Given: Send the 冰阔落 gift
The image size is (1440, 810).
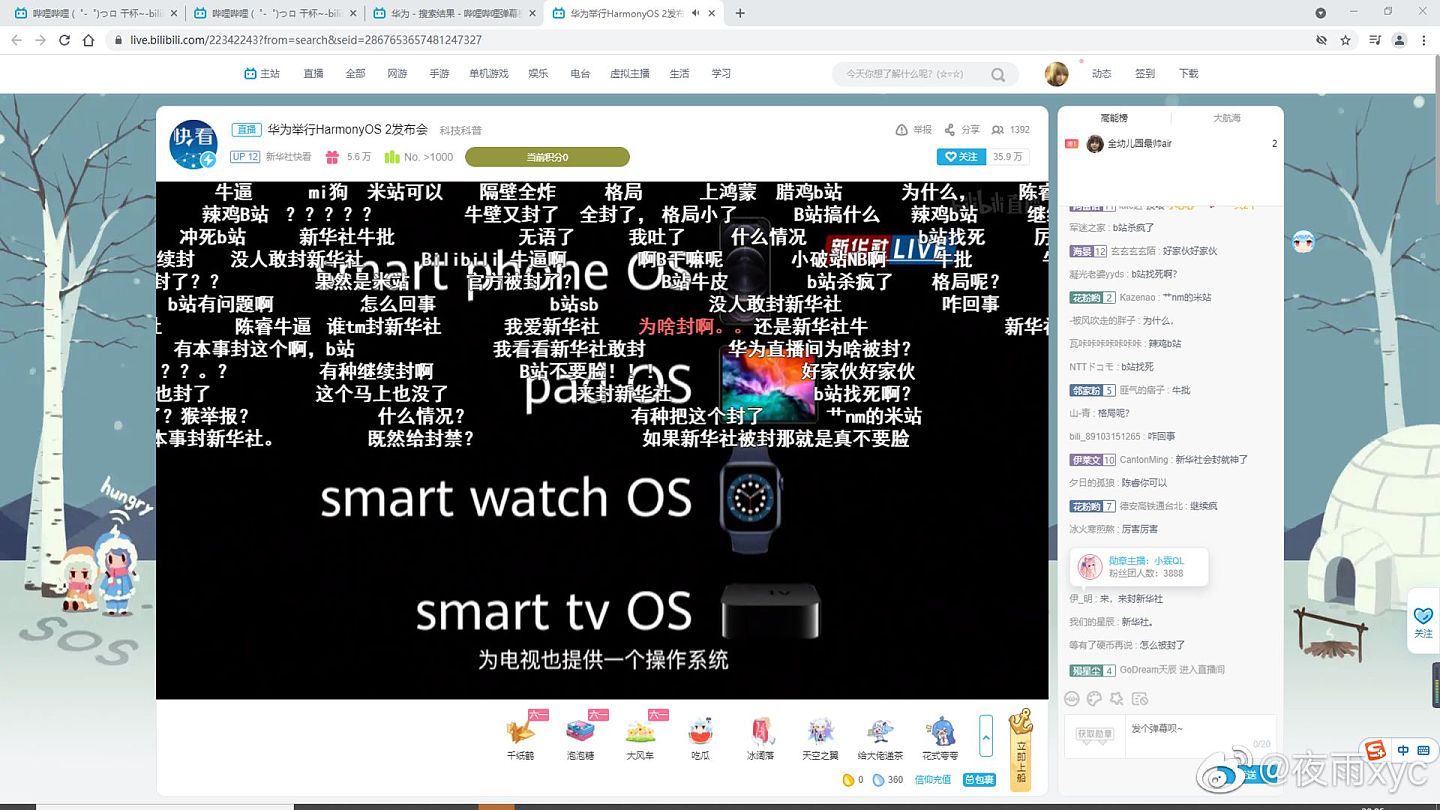Looking at the screenshot, I should point(760,737).
